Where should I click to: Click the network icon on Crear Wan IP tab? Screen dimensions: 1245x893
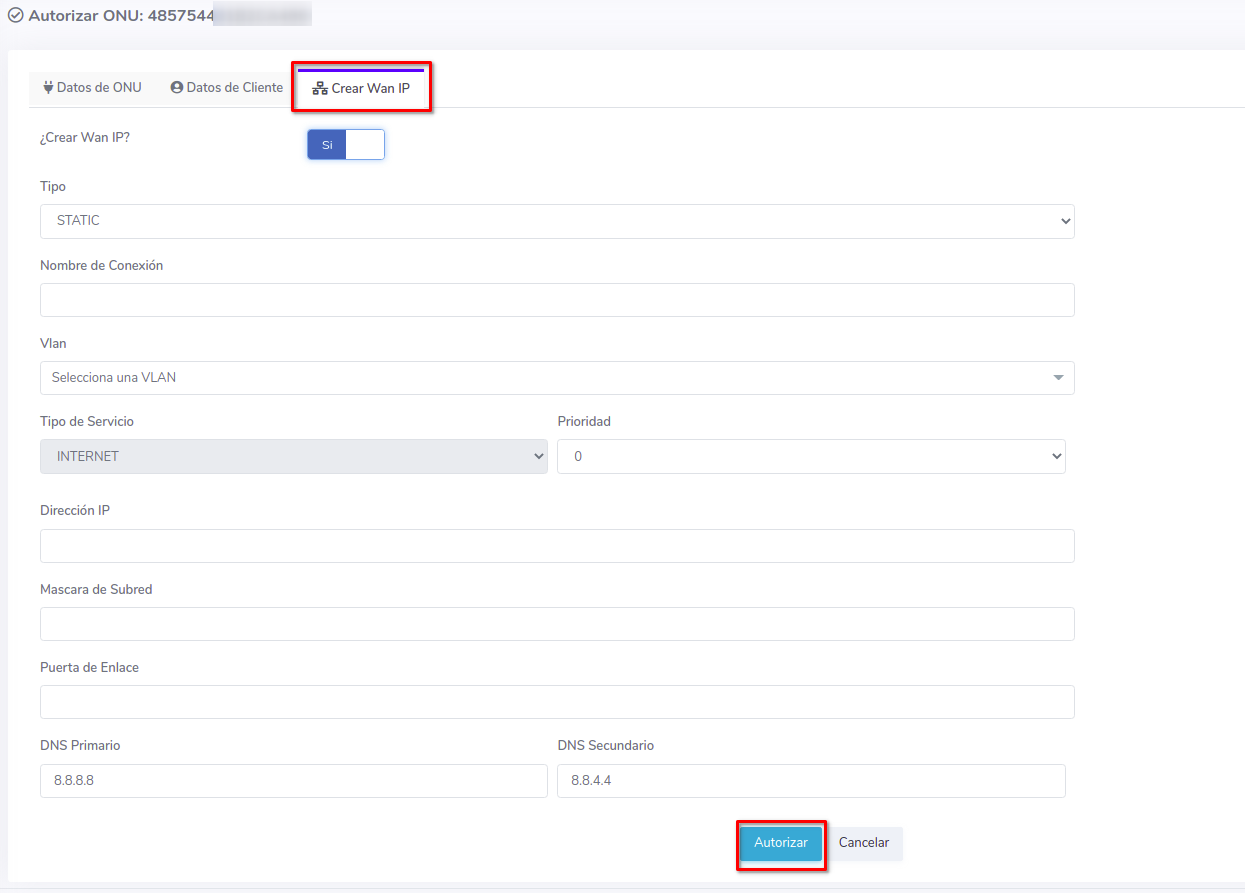(320, 89)
